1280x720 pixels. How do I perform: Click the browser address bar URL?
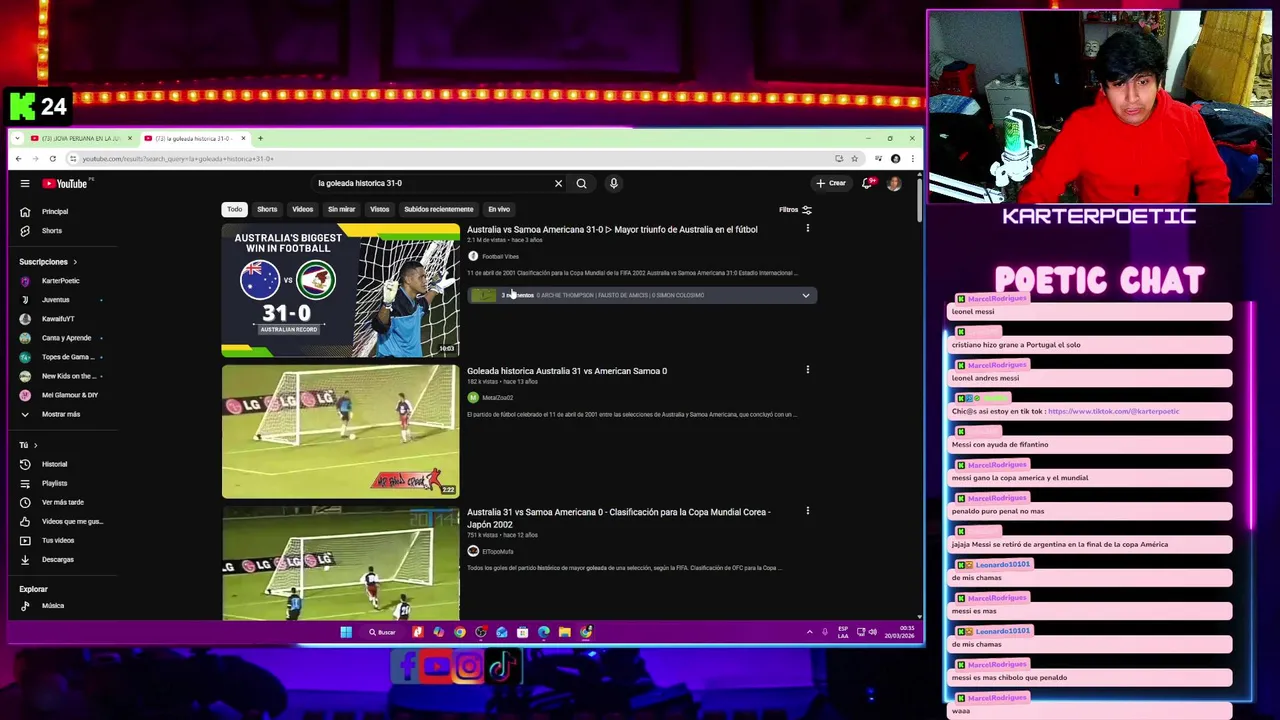click(x=177, y=158)
